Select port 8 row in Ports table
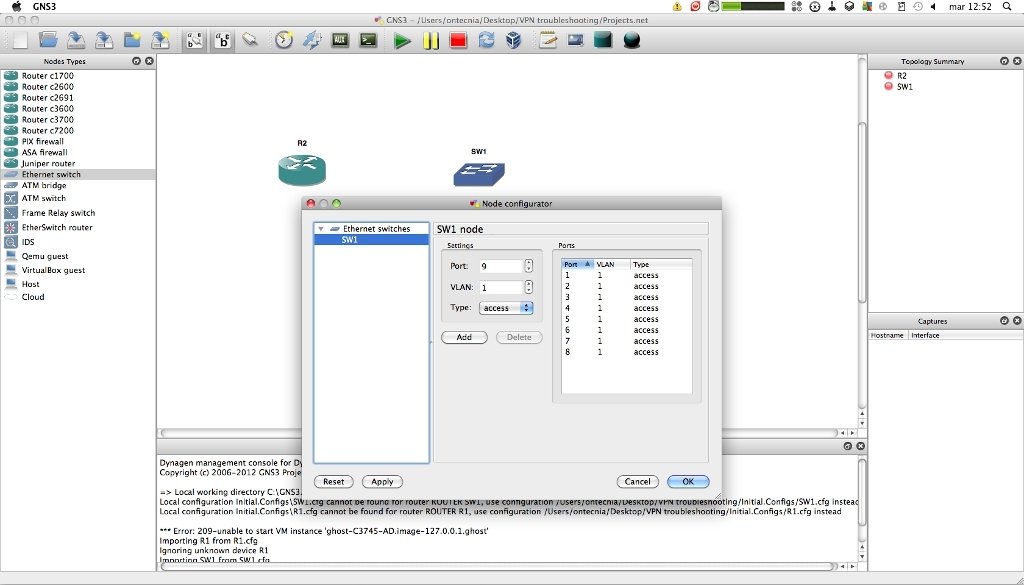The image size is (1024, 585). click(627, 352)
